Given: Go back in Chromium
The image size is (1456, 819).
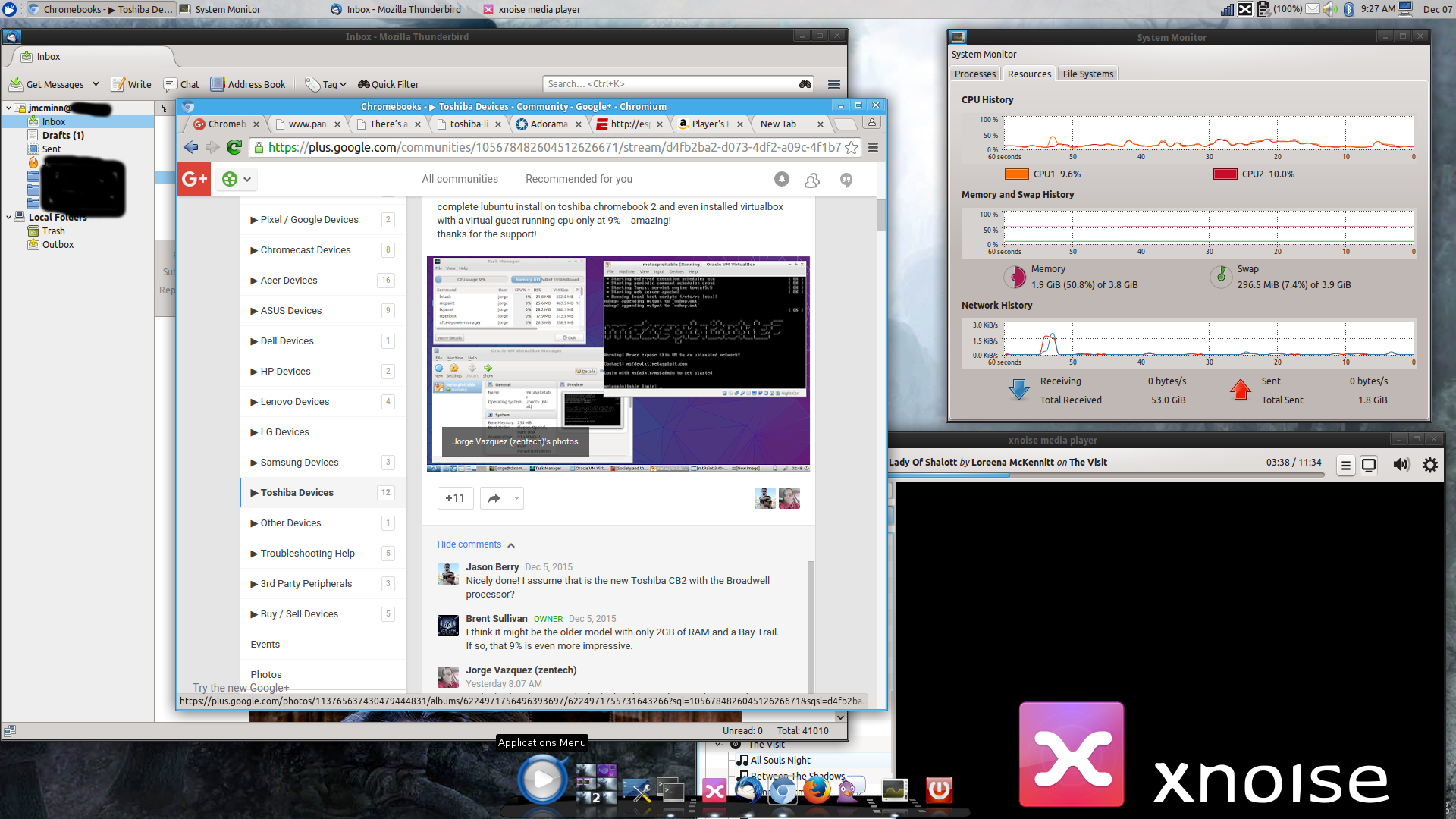Looking at the screenshot, I should pyautogui.click(x=191, y=147).
